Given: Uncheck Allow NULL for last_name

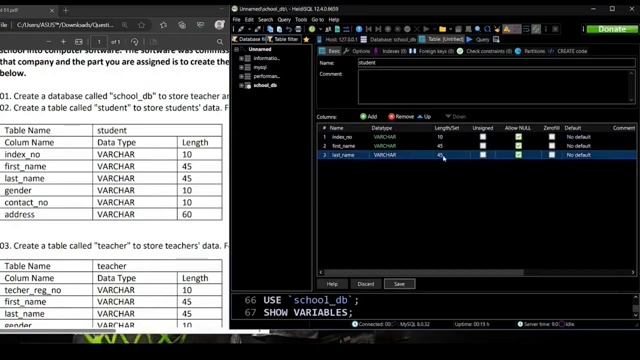Looking at the screenshot, I should (518, 155).
